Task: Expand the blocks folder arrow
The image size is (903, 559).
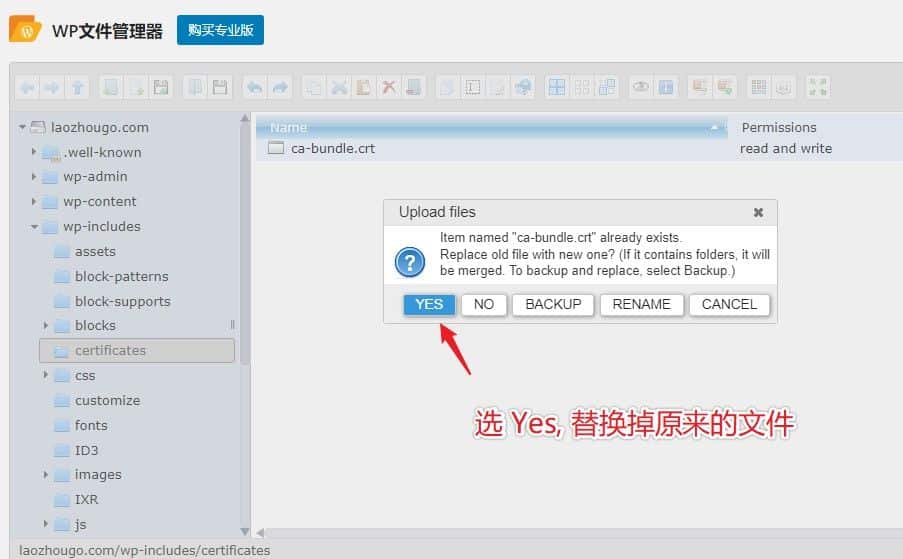Action: pyautogui.click(x=45, y=325)
